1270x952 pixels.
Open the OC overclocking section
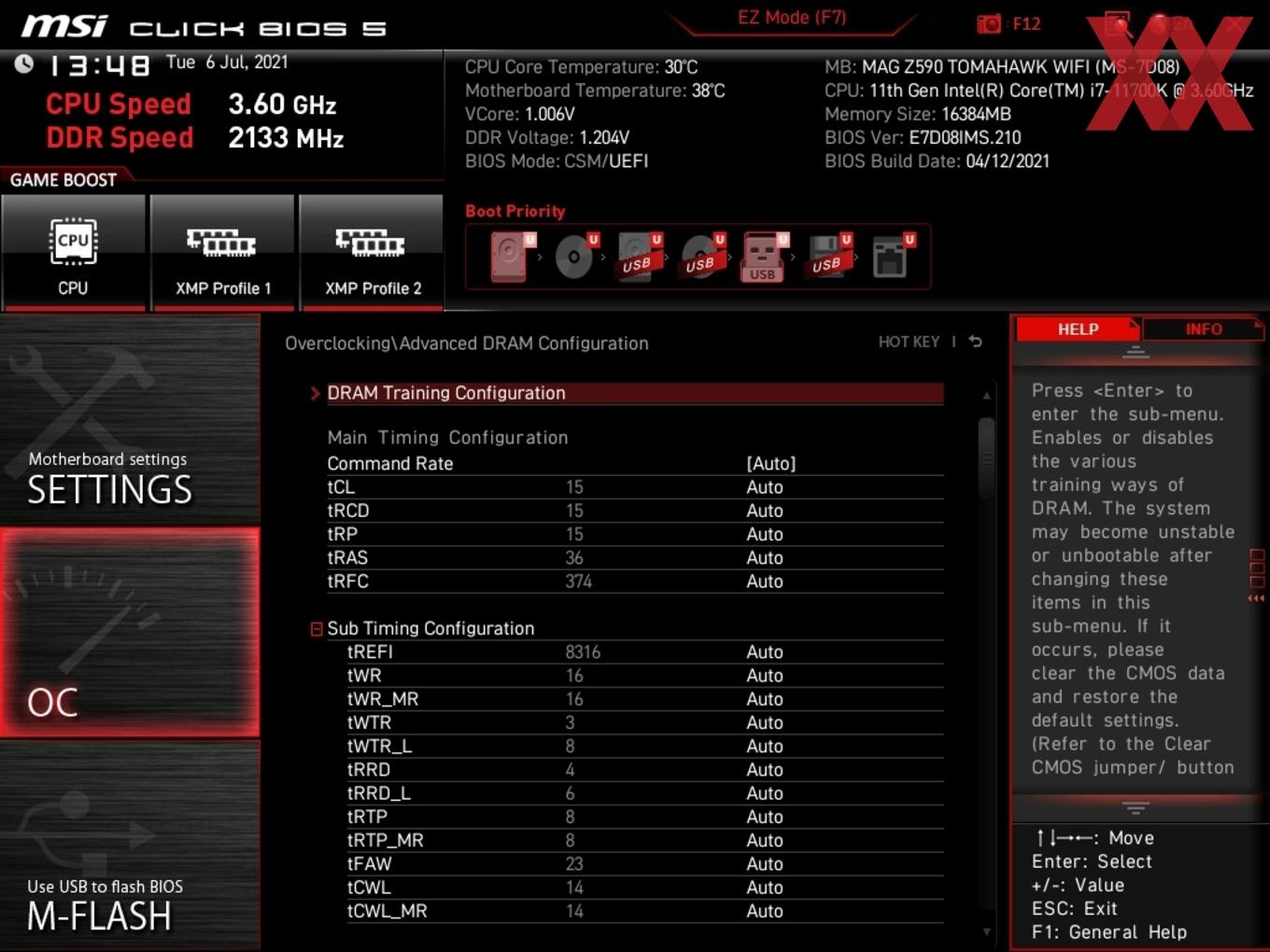(130, 633)
